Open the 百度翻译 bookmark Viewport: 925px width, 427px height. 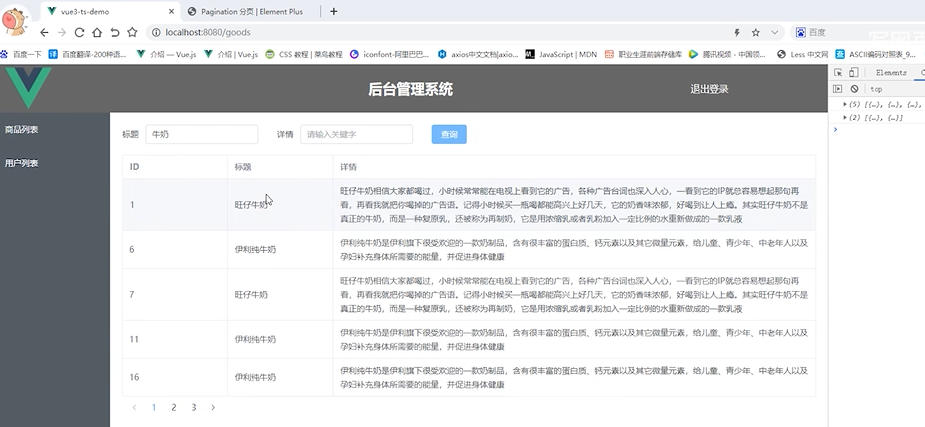(x=87, y=54)
